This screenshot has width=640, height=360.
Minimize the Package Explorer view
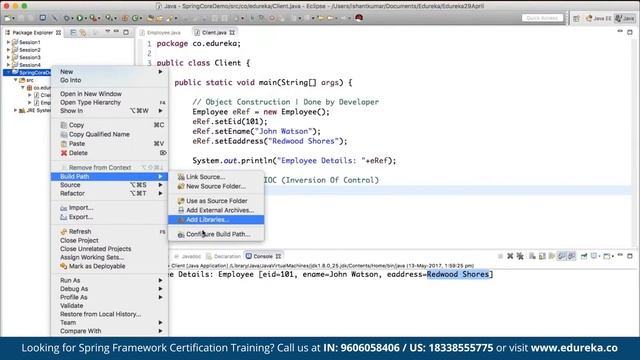pyautogui.click(x=116, y=32)
